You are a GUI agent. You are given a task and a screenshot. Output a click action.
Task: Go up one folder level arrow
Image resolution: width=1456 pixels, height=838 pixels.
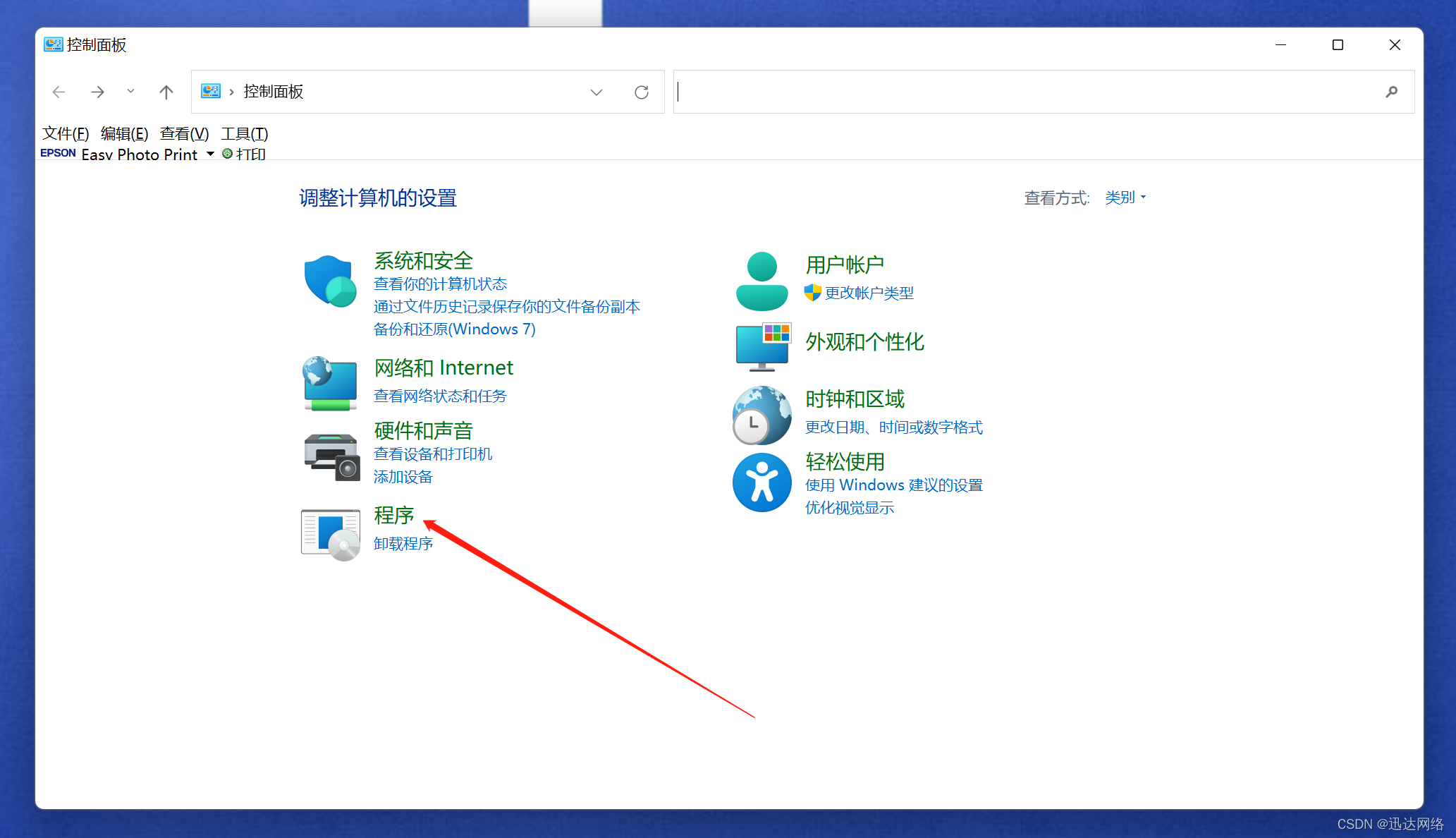coord(166,92)
